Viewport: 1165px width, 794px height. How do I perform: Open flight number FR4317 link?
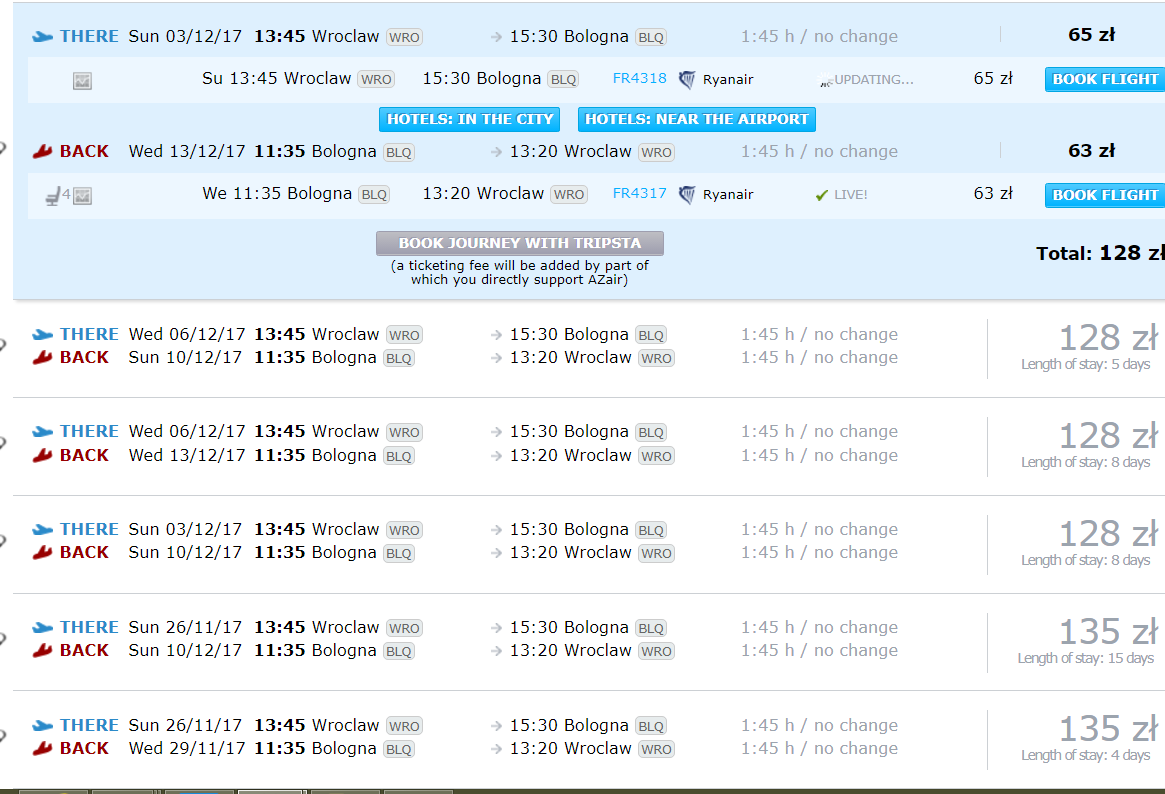click(640, 193)
